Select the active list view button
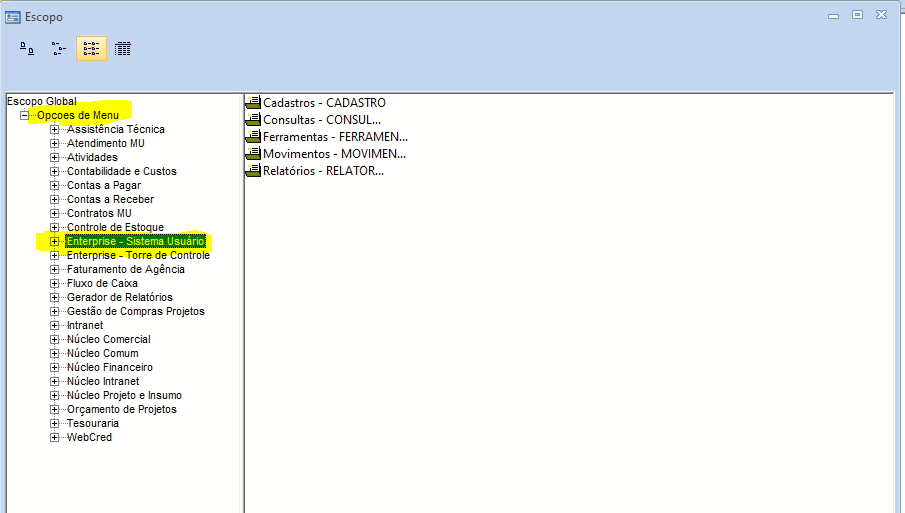This screenshot has width=905, height=513. point(91,48)
